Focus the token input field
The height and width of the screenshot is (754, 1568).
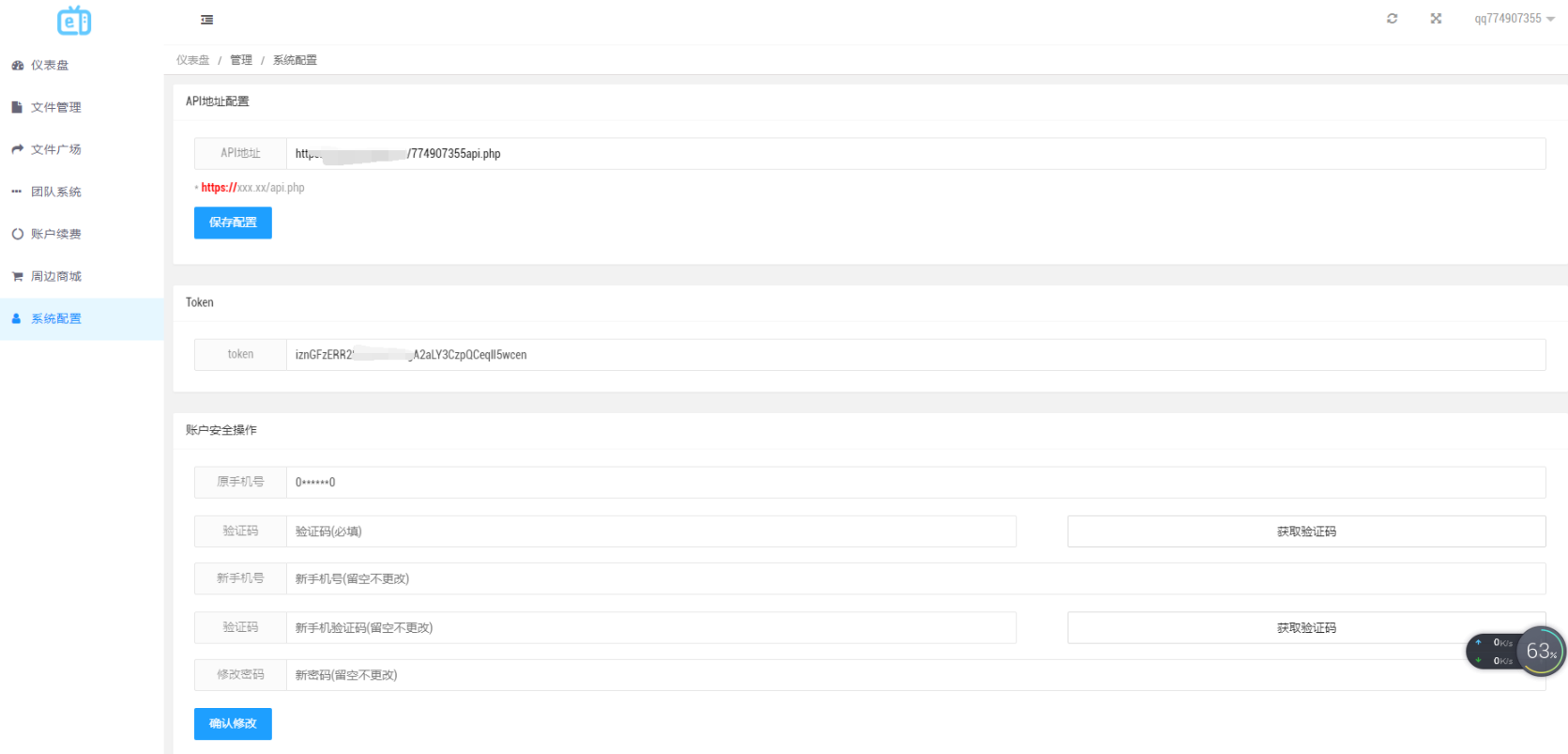pyautogui.click(x=915, y=355)
